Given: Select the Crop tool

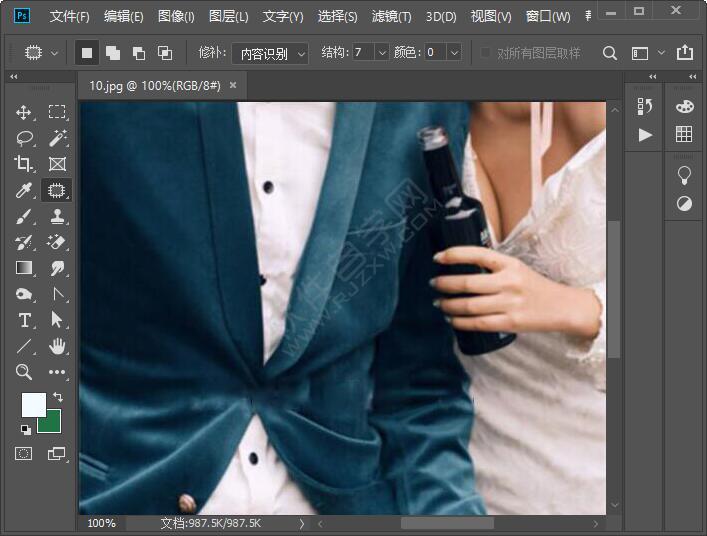Looking at the screenshot, I should coord(23,164).
